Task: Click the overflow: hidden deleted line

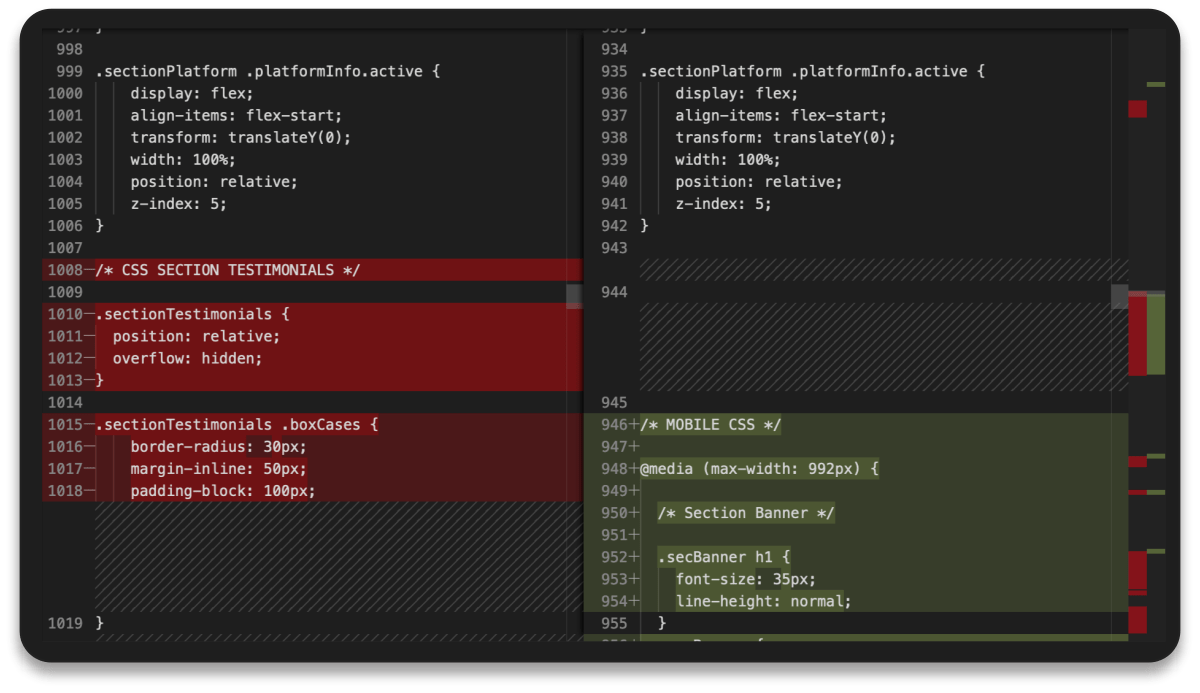Action: point(187,358)
